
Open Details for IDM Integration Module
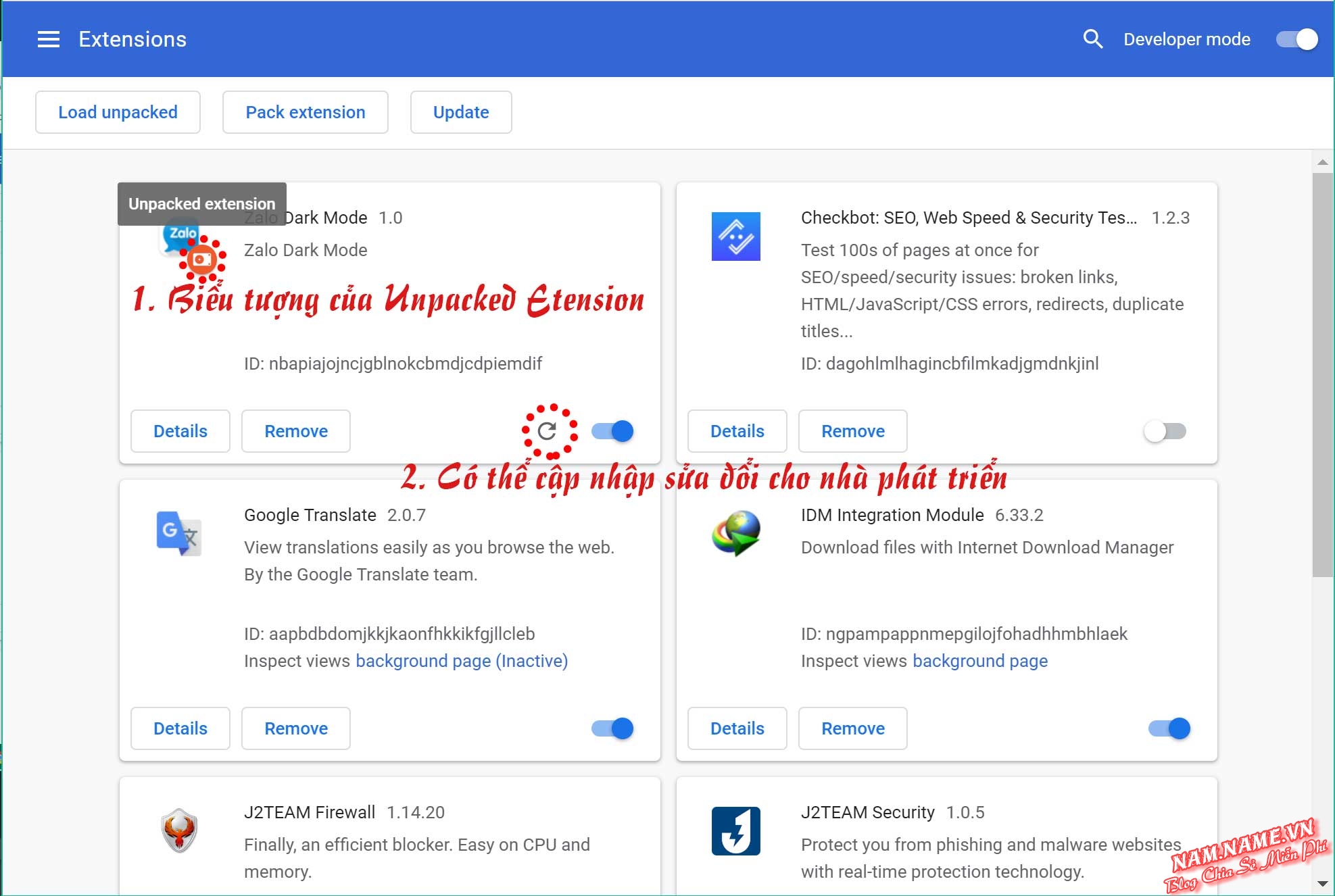pos(737,728)
